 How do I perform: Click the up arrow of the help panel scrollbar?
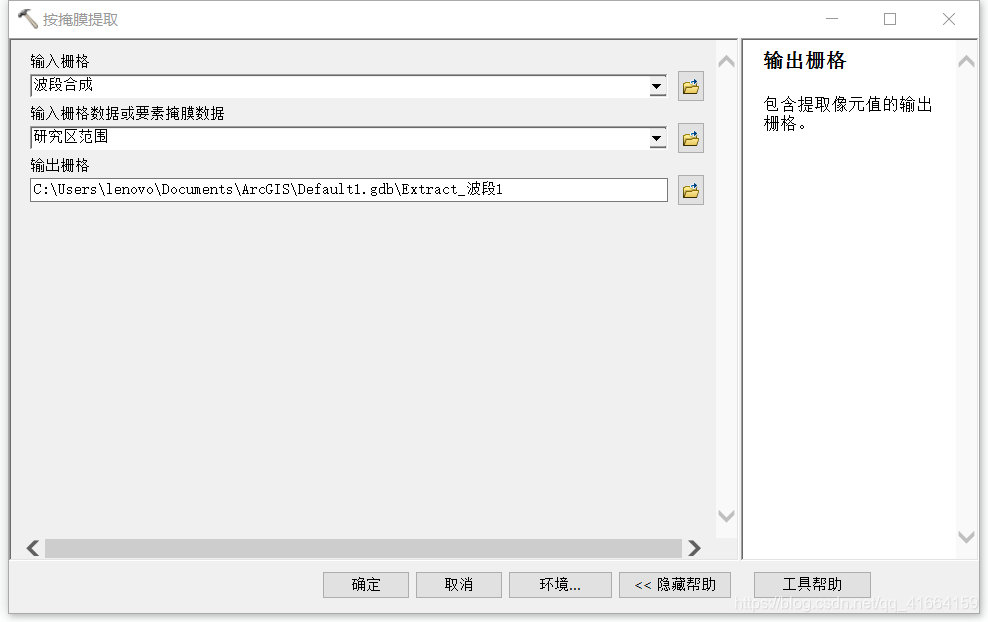point(966,61)
